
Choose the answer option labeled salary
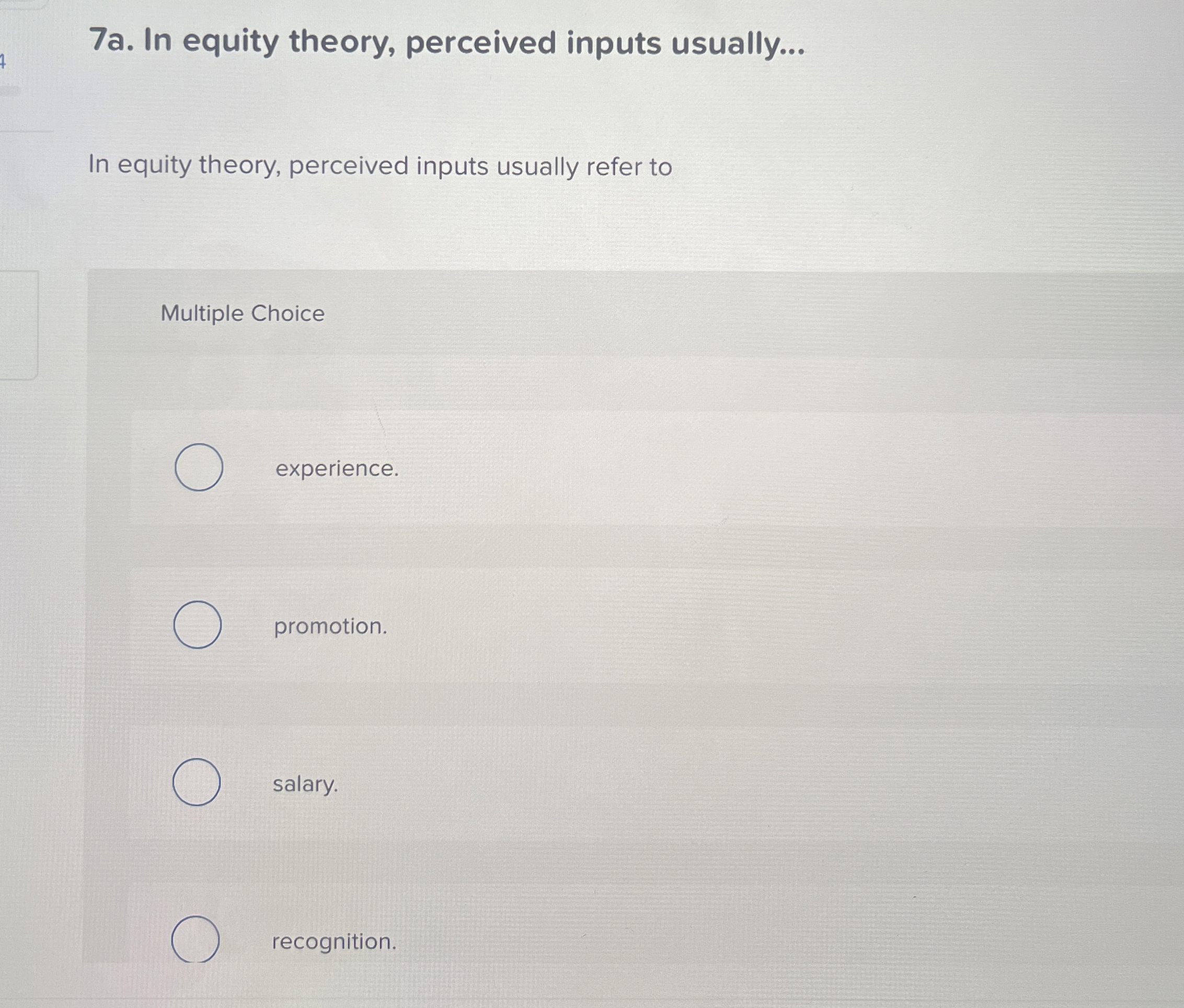305,785
